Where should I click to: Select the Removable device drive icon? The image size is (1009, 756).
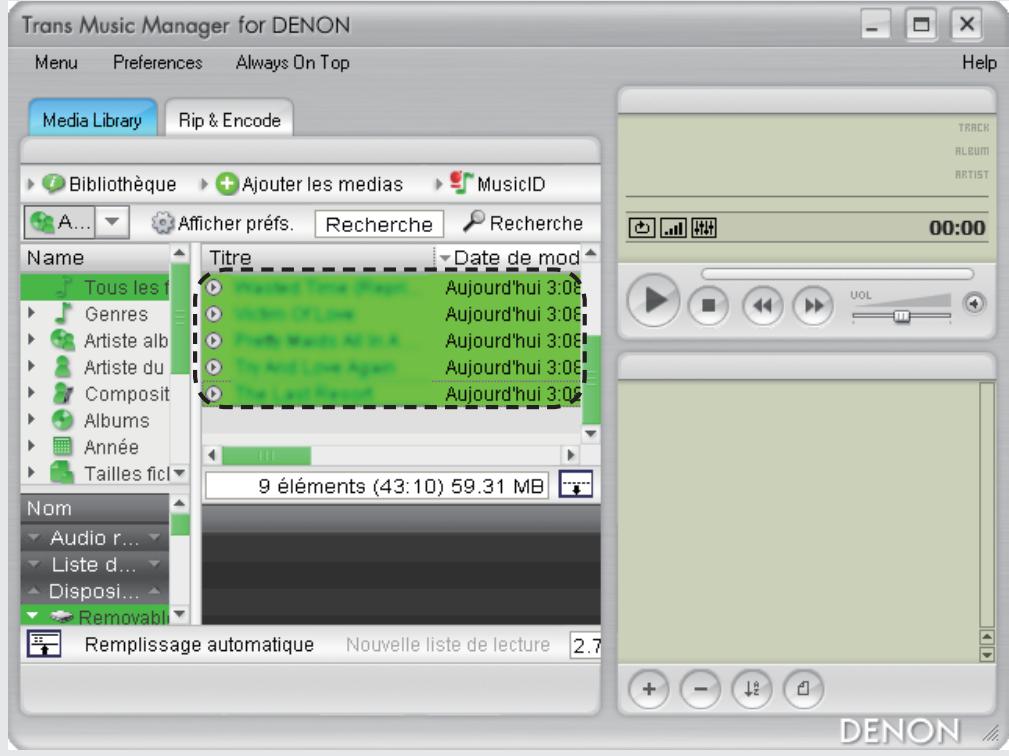point(62,616)
